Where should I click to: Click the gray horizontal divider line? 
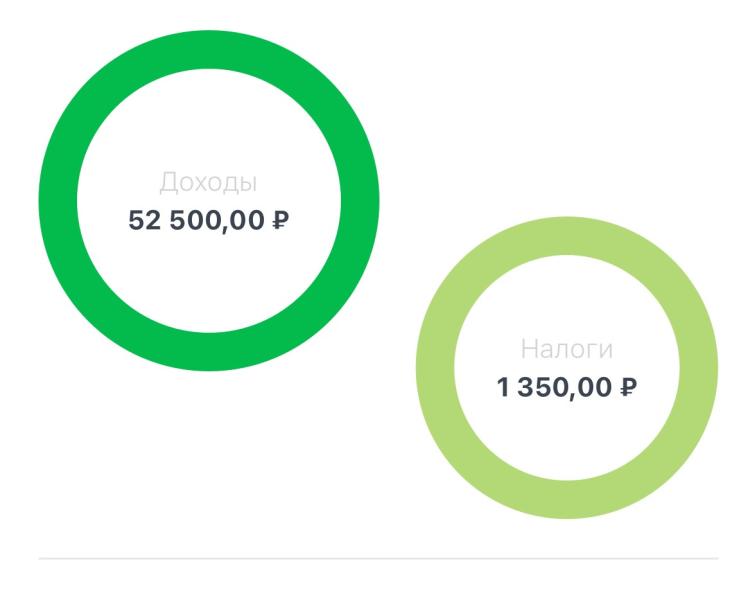click(x=378, y=559)
